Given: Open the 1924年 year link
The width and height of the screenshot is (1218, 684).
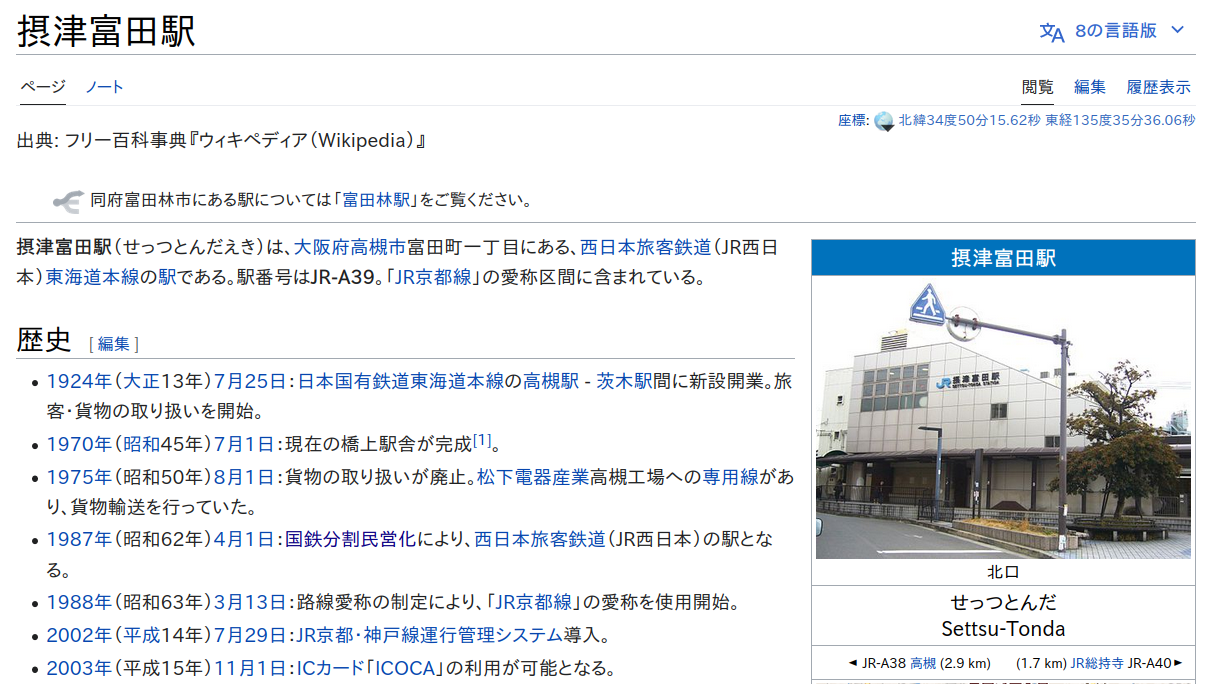Looking at the screenshot, I should (x=79, y=381).
